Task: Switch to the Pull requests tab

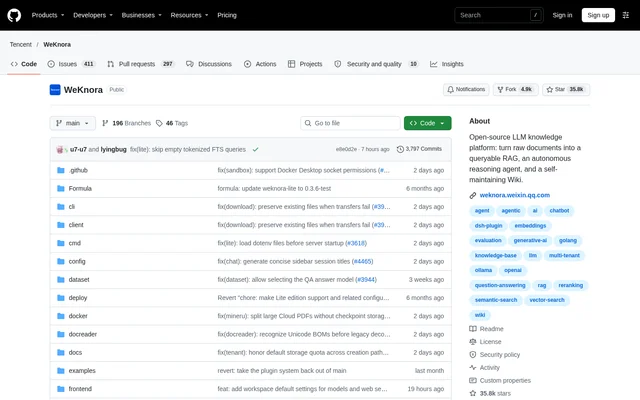Action: coord(140,64)
